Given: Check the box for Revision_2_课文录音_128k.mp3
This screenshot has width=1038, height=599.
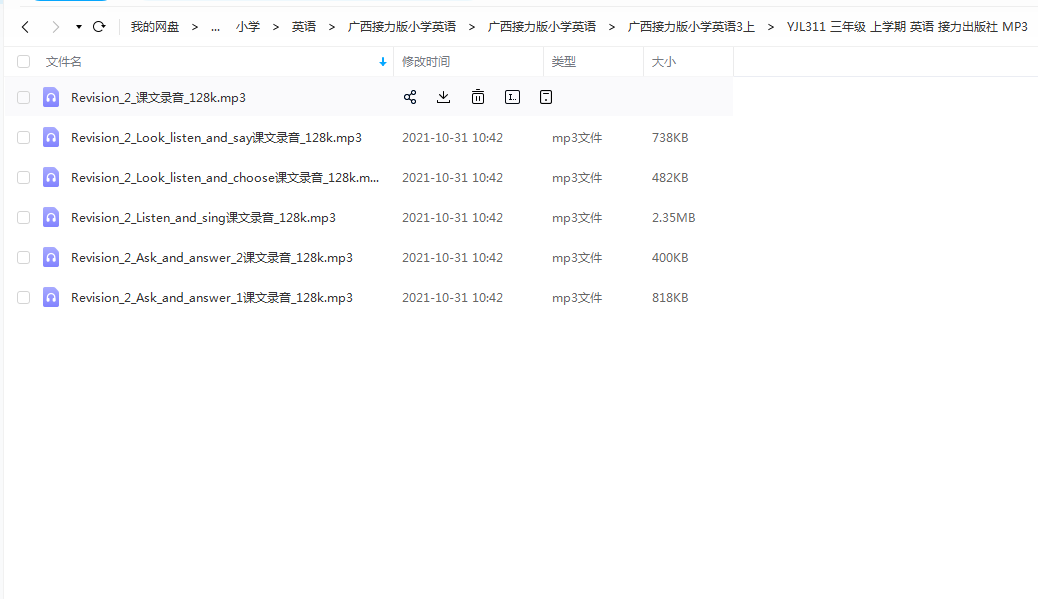Looking at the screenshot, I should (24, 97).
